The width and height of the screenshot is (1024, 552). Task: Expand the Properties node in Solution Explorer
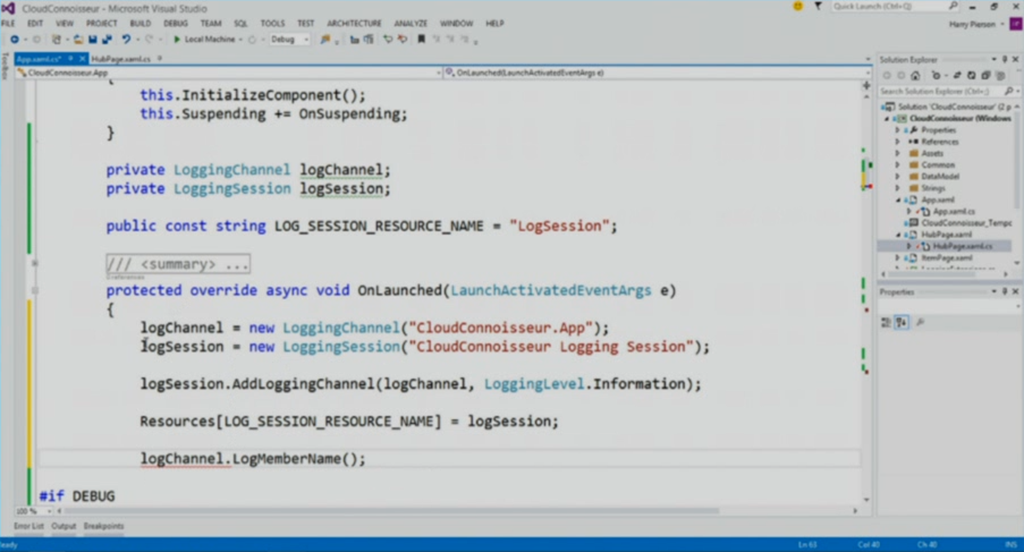tap(897, 130)
